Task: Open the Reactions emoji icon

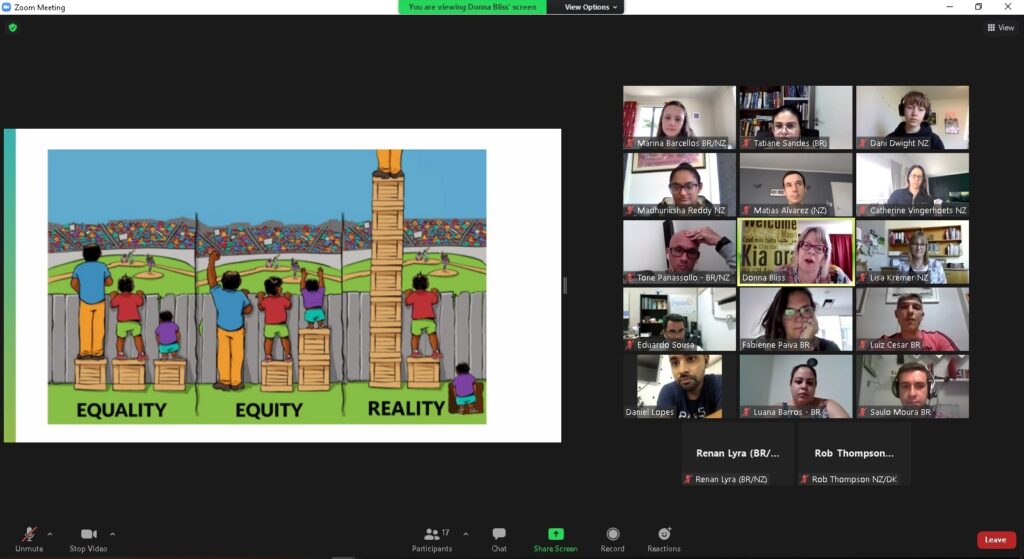Action: coord(663,534)
